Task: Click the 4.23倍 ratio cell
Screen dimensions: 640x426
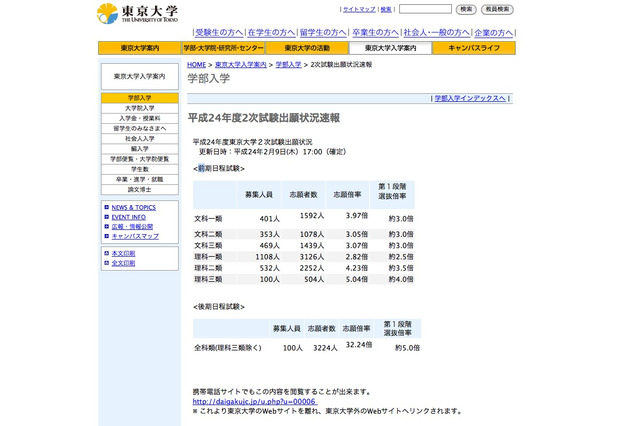Action: [357, 268]
